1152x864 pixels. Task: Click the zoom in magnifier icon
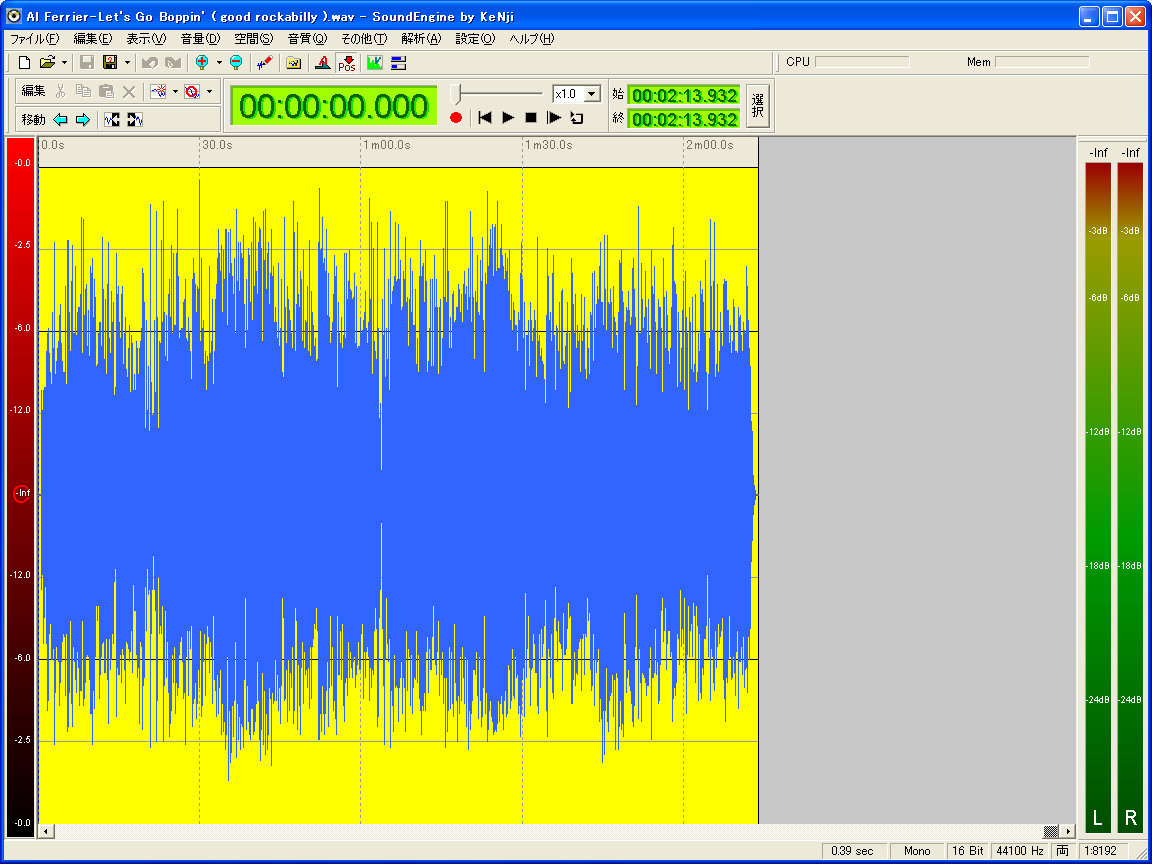point(202,62)
